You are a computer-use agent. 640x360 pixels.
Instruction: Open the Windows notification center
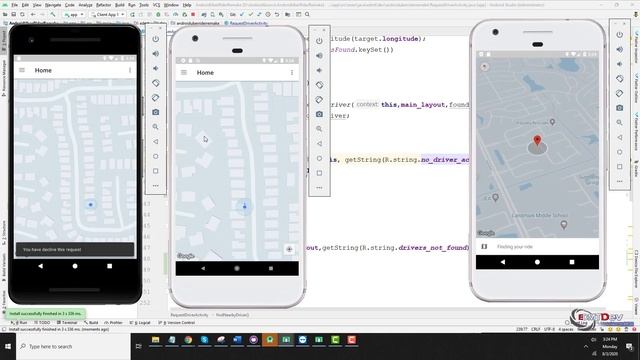pyautogui.click(x=629, y=347)
